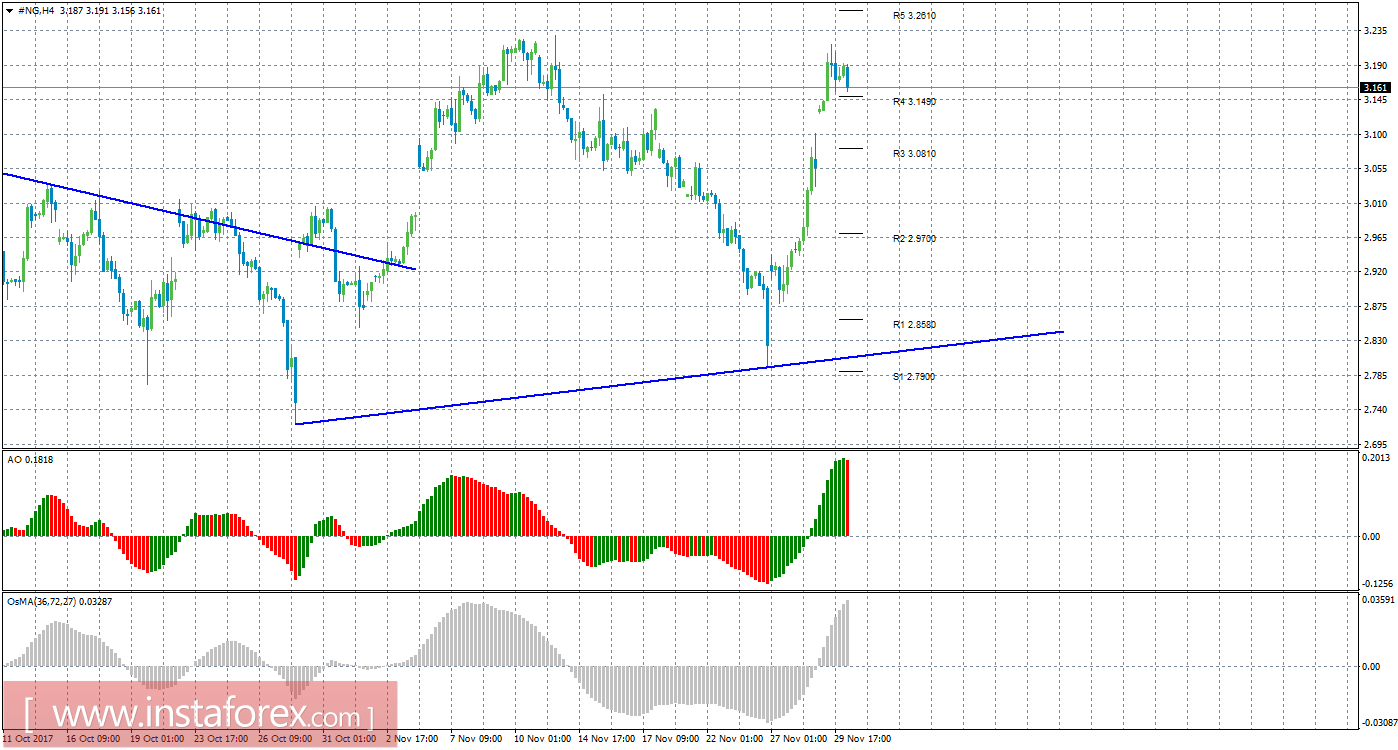The width and height of the screenshot is (1398, 750).
Task: Click the R4 3.1490 pivot label
Action: click(x=914, y=101)
